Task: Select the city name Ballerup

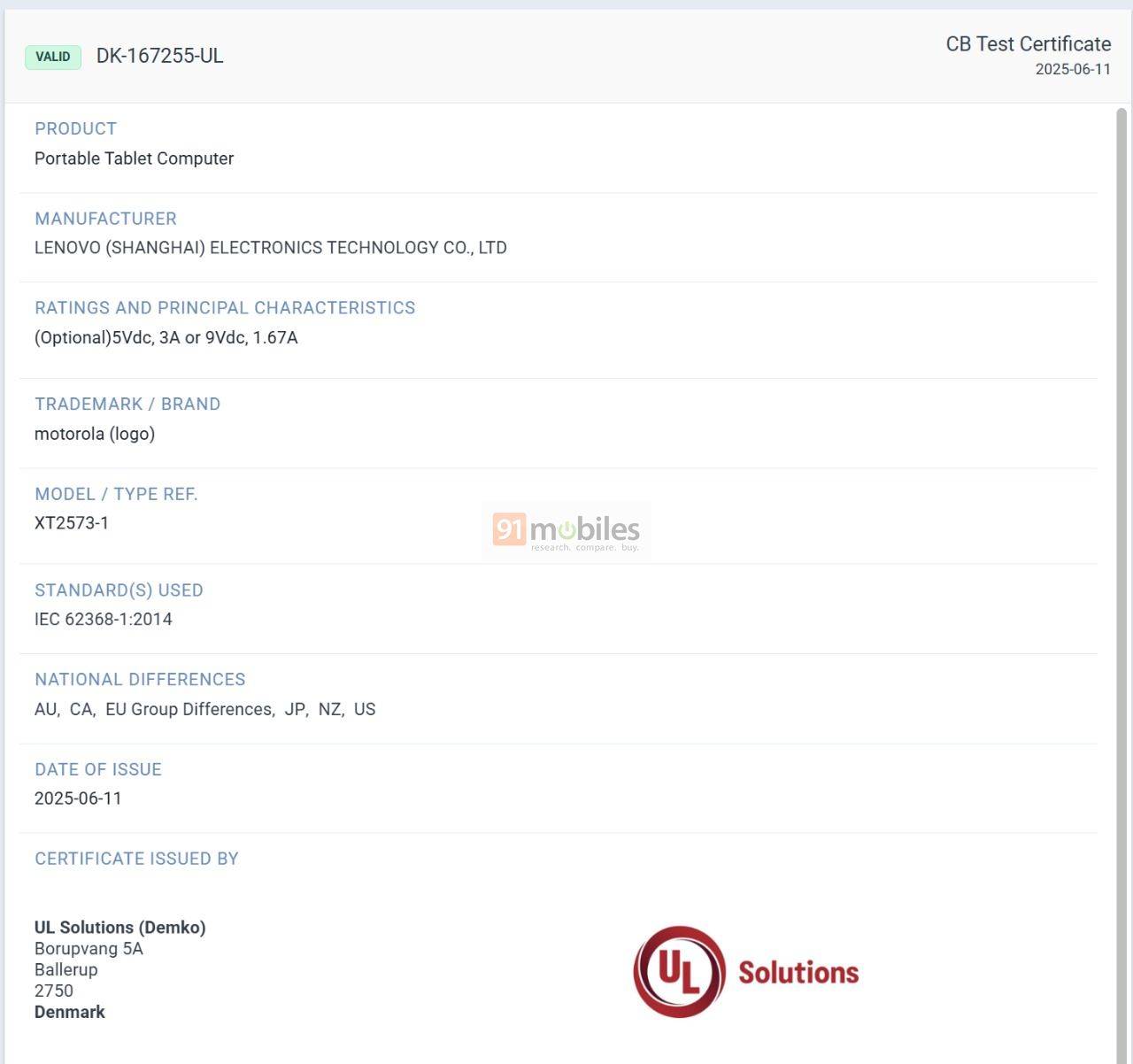Action: (66, 970)
